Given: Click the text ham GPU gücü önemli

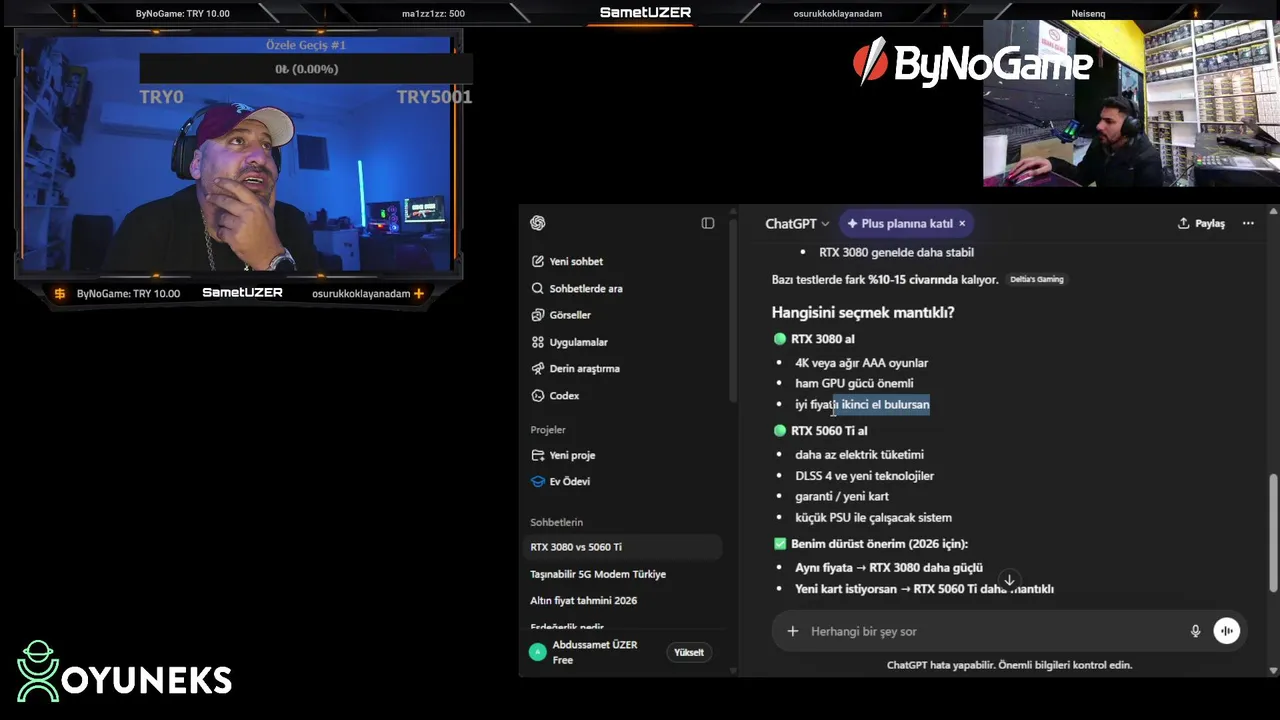Looking at the screenshot, I should [x=854, y=383].
